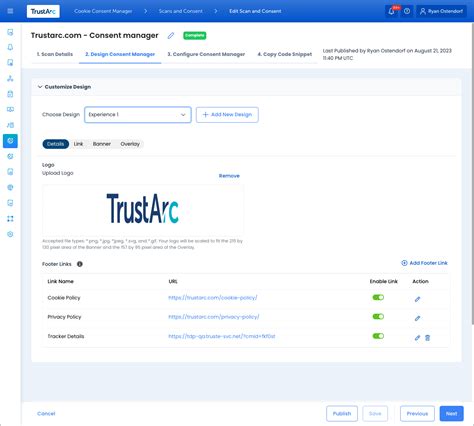Click the Cancel link
The width and height of the screenshot is (474, 426).
click(46, 414)
